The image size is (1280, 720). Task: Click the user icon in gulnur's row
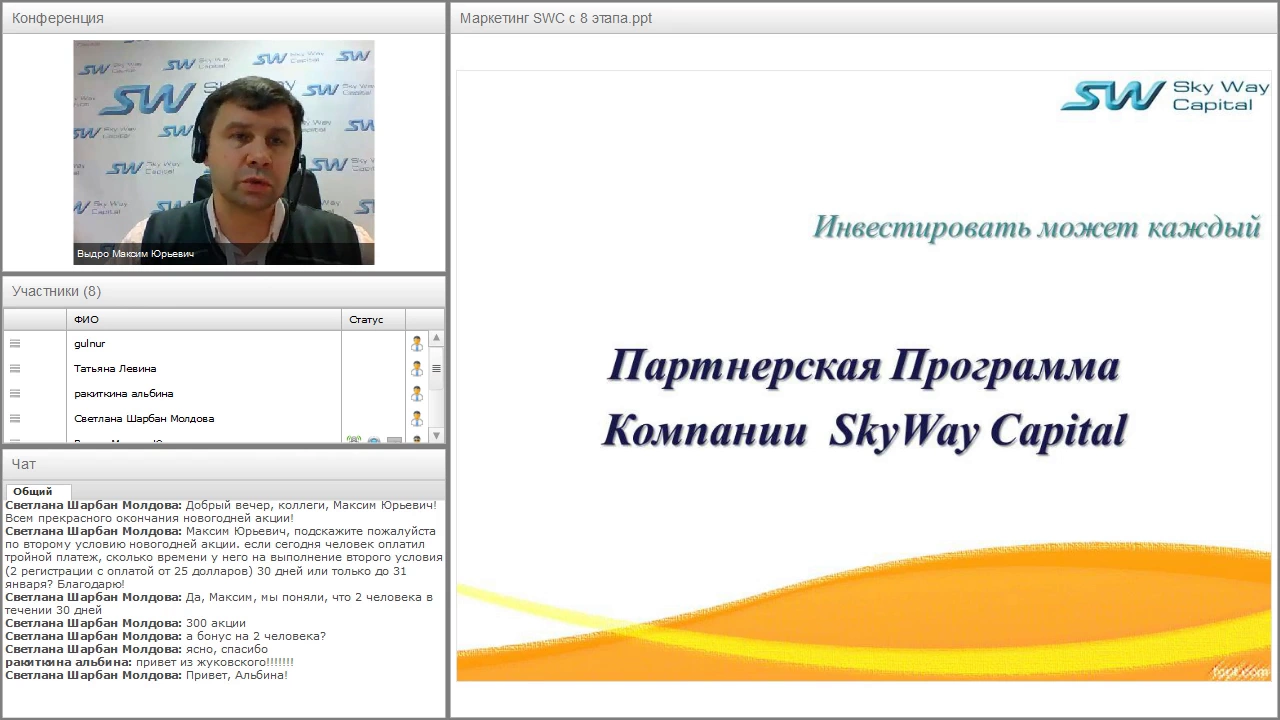[x=417, y=344]
